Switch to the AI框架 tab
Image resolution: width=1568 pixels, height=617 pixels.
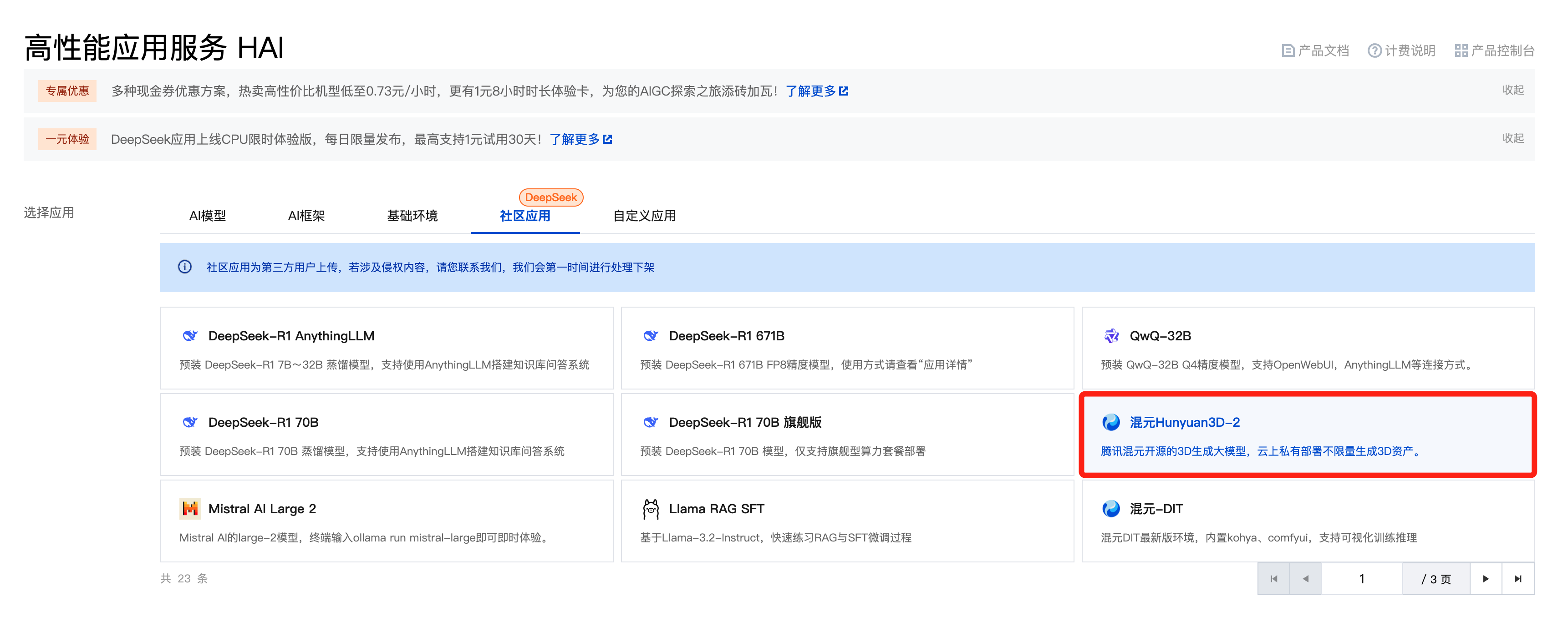point(306,215)
